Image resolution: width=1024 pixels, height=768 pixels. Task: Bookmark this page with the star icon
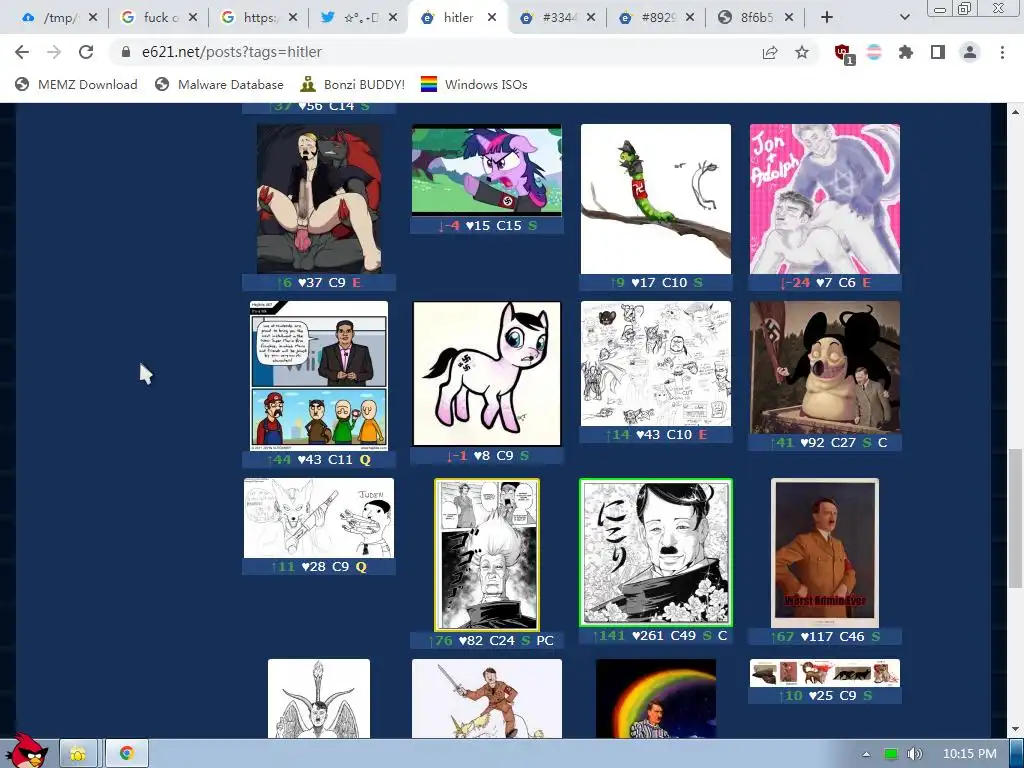[x=802, y=52]
